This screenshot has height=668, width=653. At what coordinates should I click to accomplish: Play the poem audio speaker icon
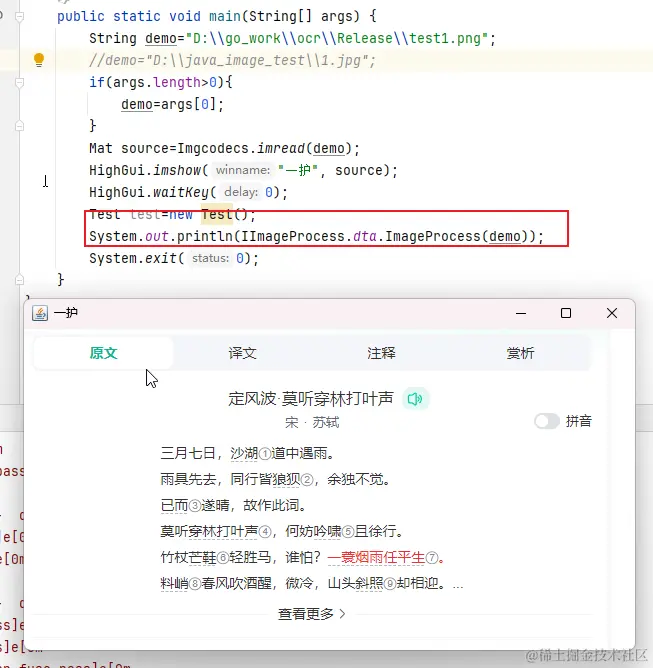(415, 399)
